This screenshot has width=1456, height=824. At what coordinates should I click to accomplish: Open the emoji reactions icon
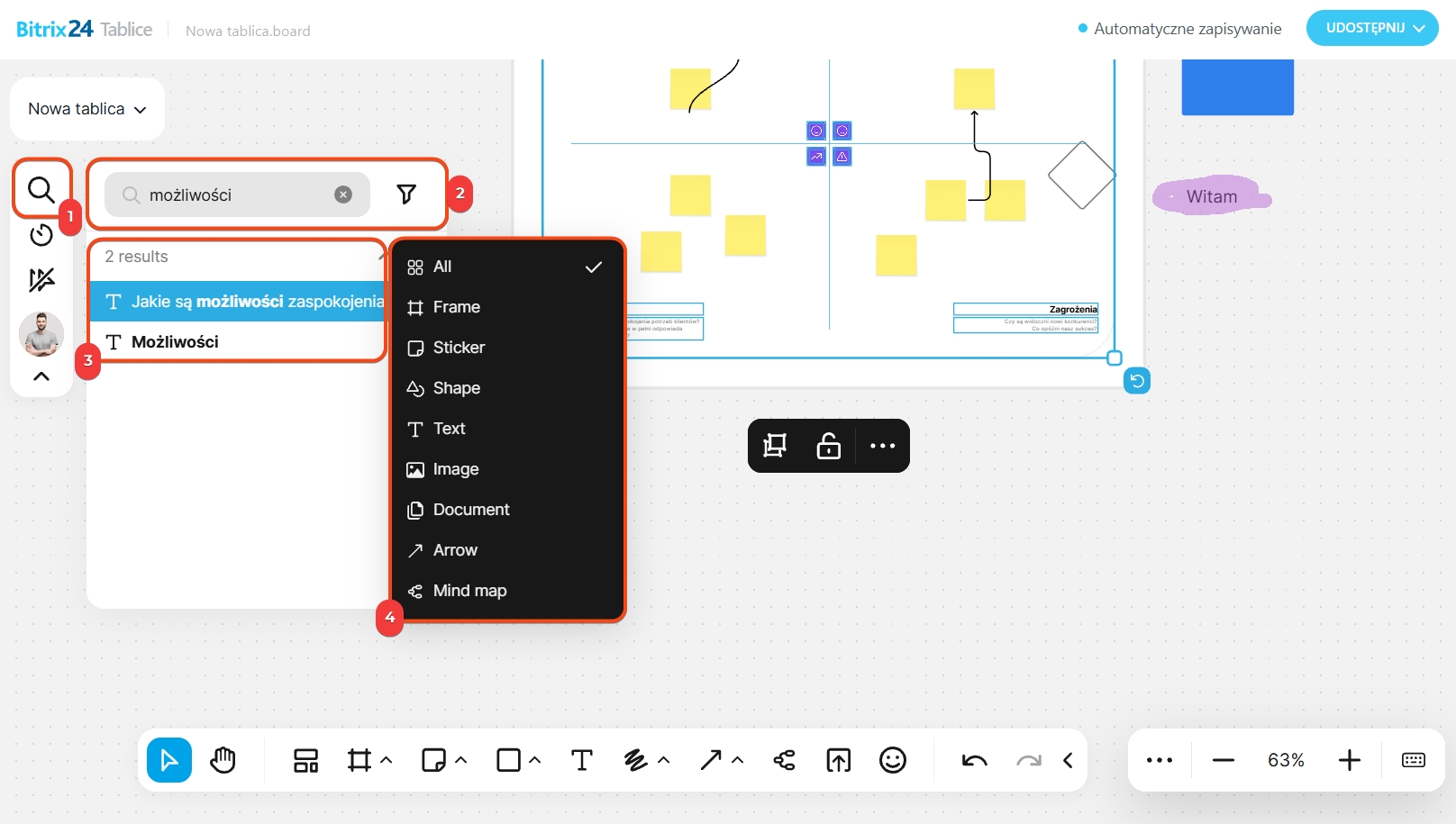point(892,760)
